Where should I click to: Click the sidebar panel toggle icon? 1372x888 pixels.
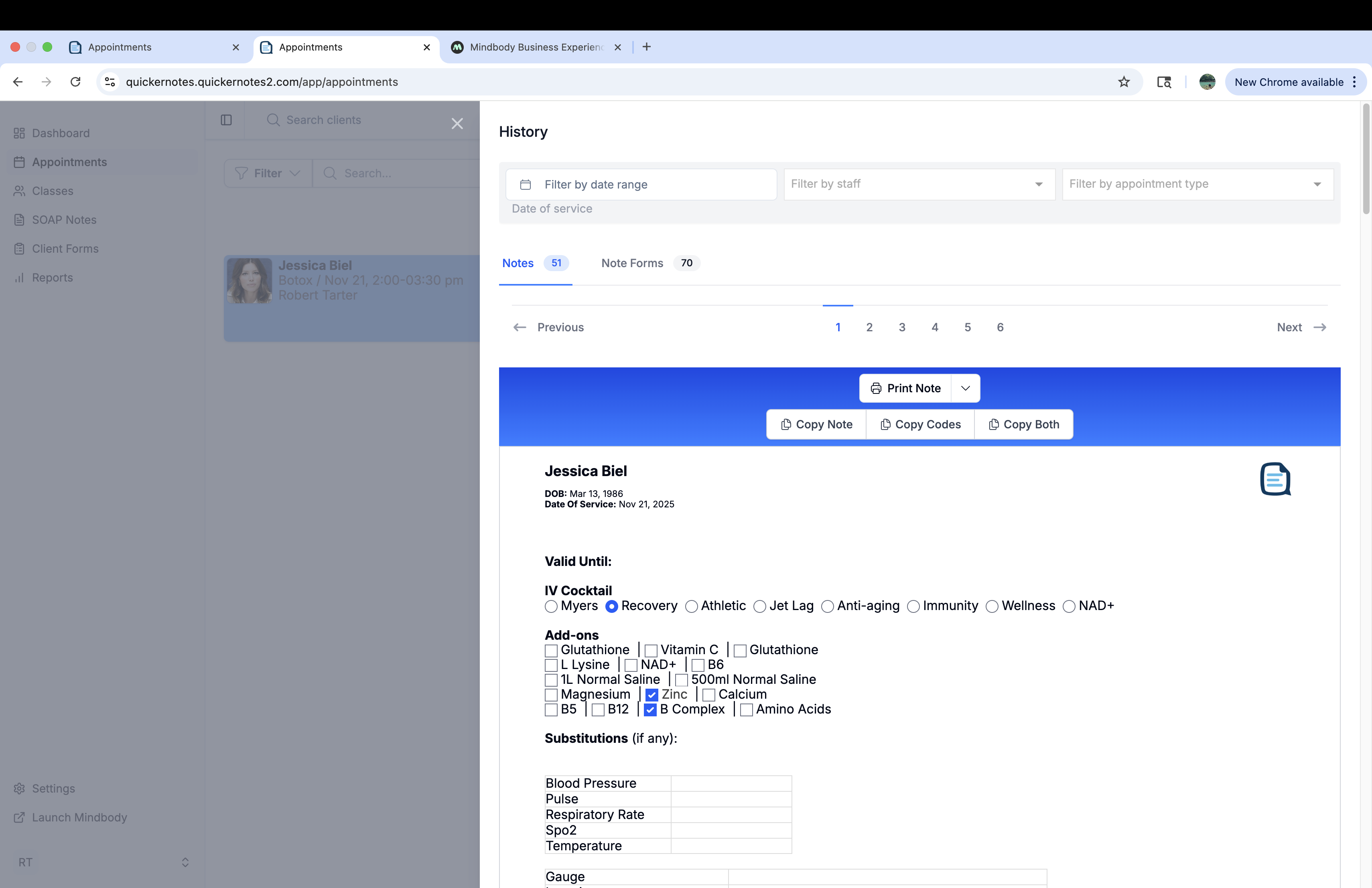226,120
